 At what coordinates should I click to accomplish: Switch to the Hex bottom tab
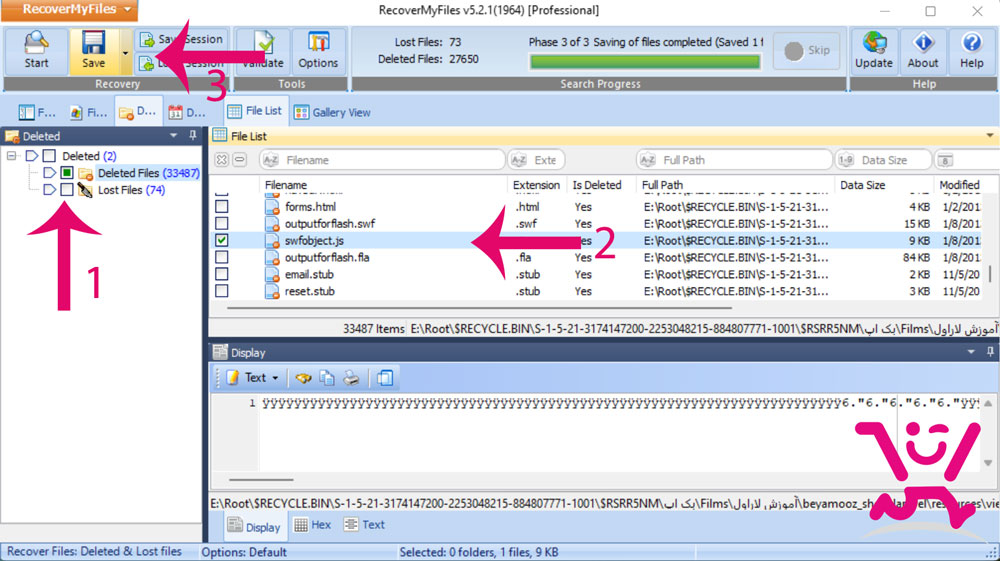click(x=312, y=525)
